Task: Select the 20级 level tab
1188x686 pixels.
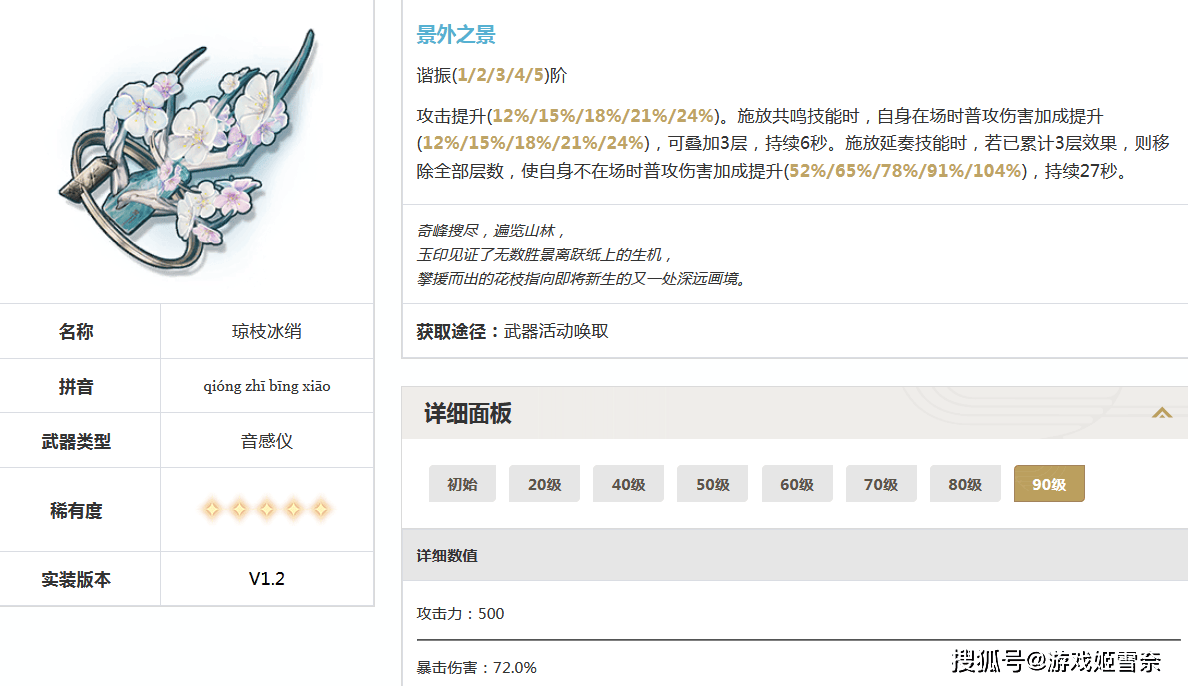Action: point(544,484)
